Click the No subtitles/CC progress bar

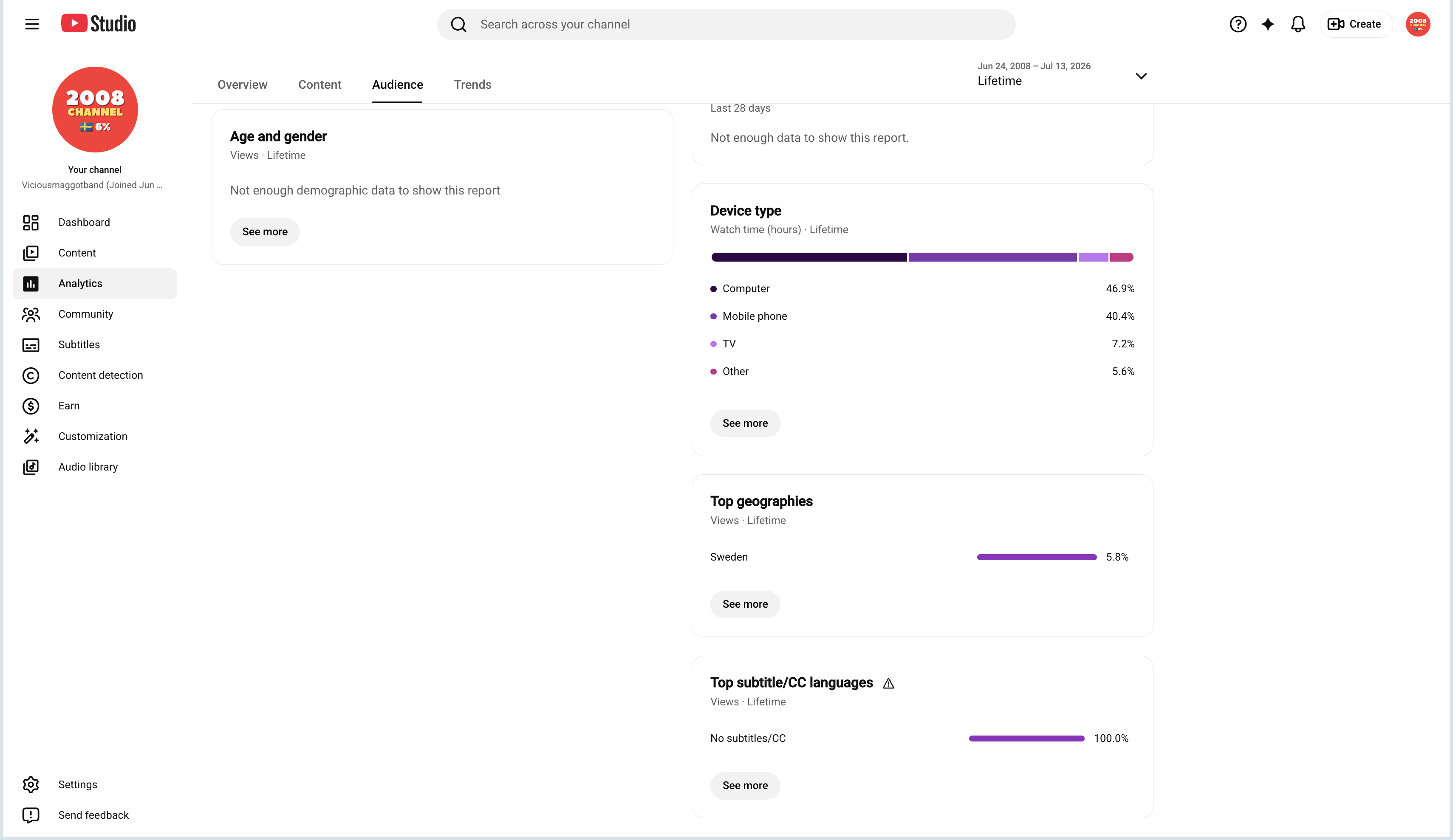tap(1026, 739)
